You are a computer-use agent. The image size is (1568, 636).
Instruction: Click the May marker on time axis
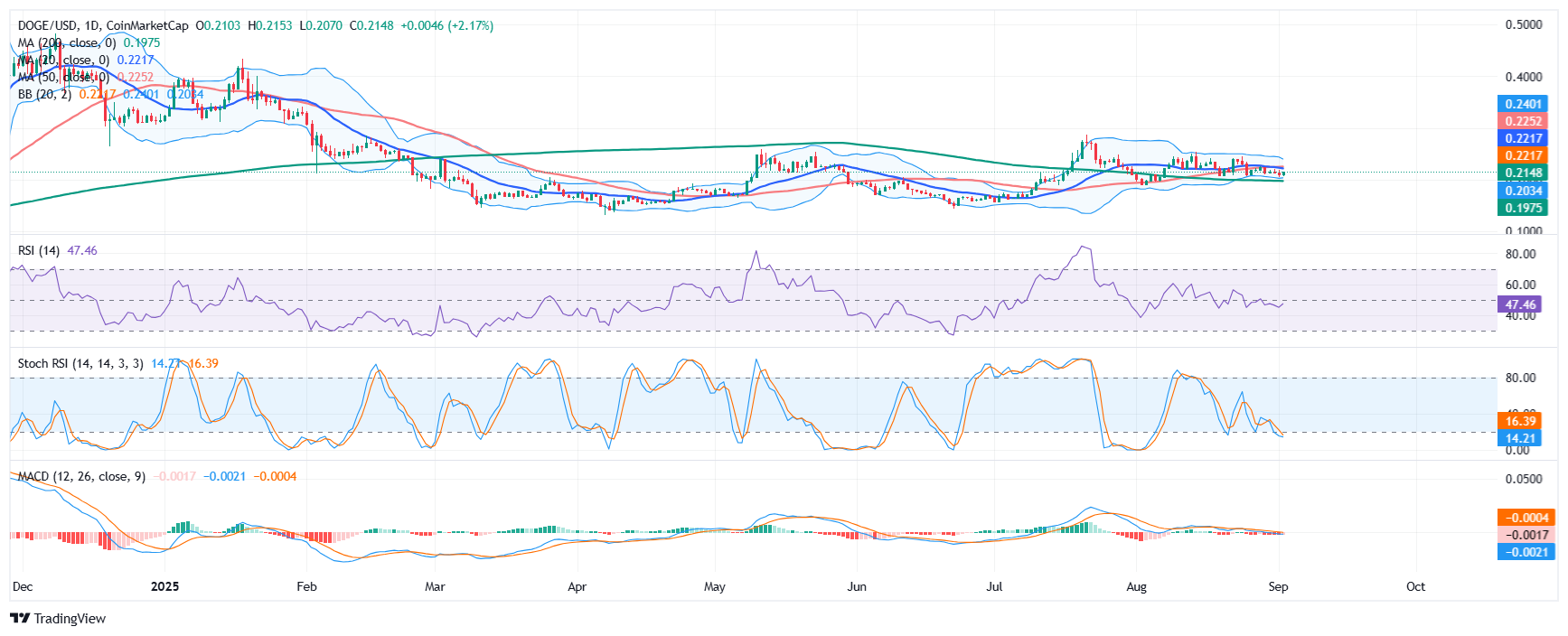coord(714,586)
